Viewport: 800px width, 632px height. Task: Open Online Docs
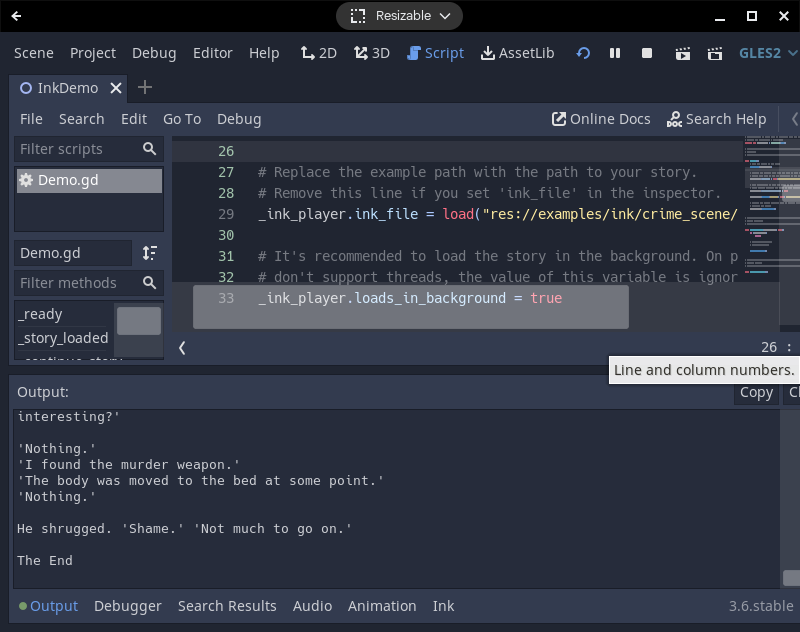click(x=601, y=119)
